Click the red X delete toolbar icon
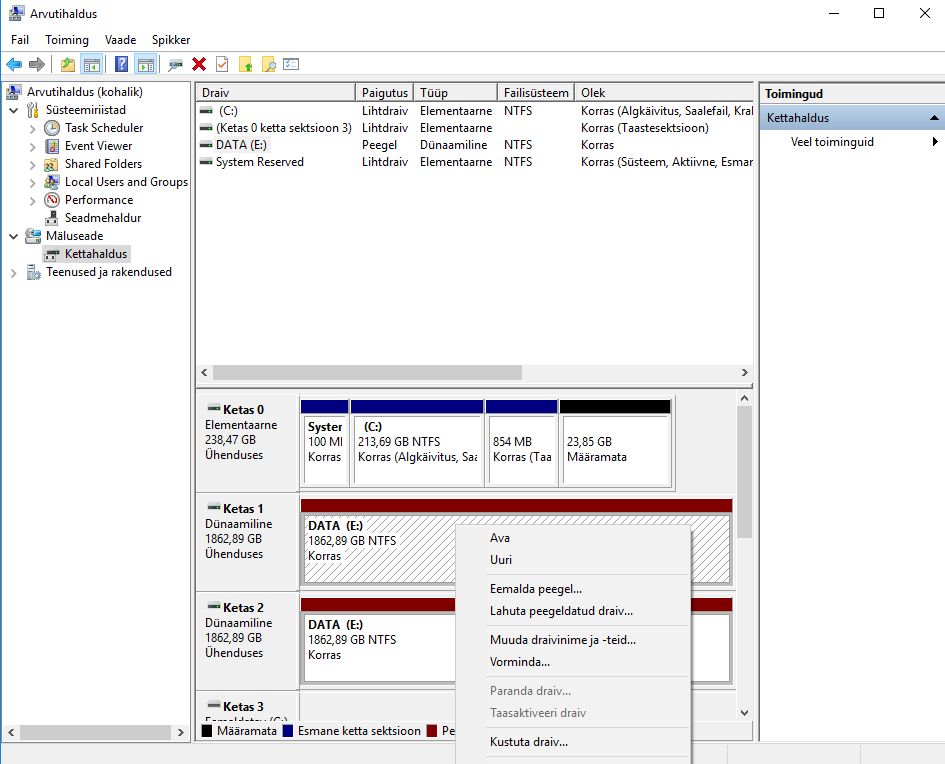The width and height of the screenshot is (945, 764). tap(199, 64)
